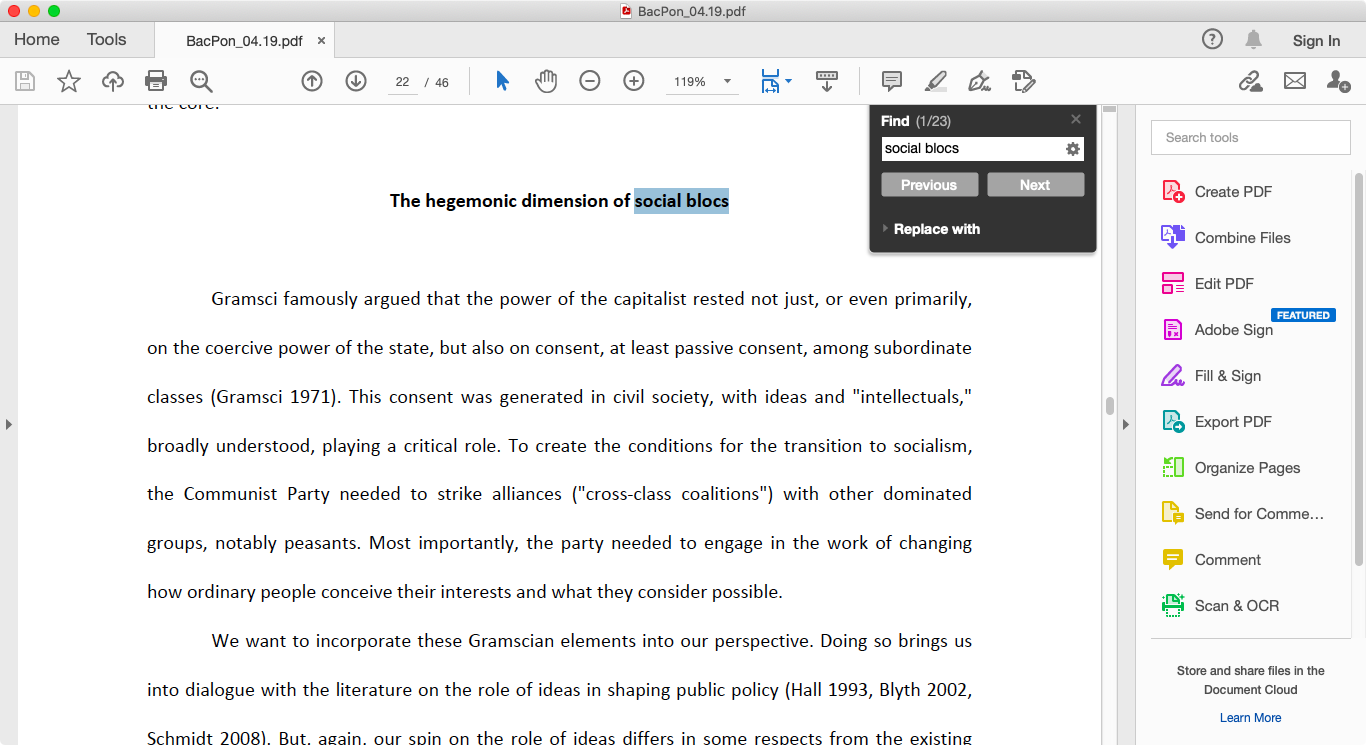This screenshot has height=745, width=1366.
Task: Open the zoom level dropdown
Action: [x=727, y=82]
